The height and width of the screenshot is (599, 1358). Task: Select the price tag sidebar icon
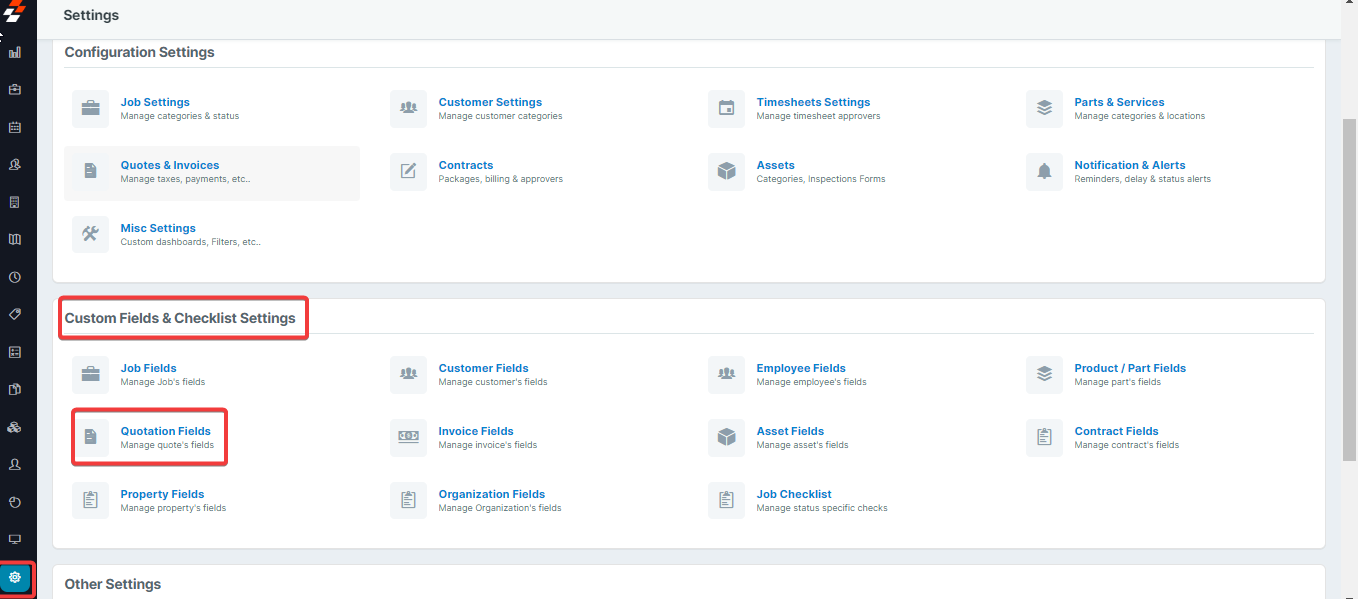click(x=15, y=315)
